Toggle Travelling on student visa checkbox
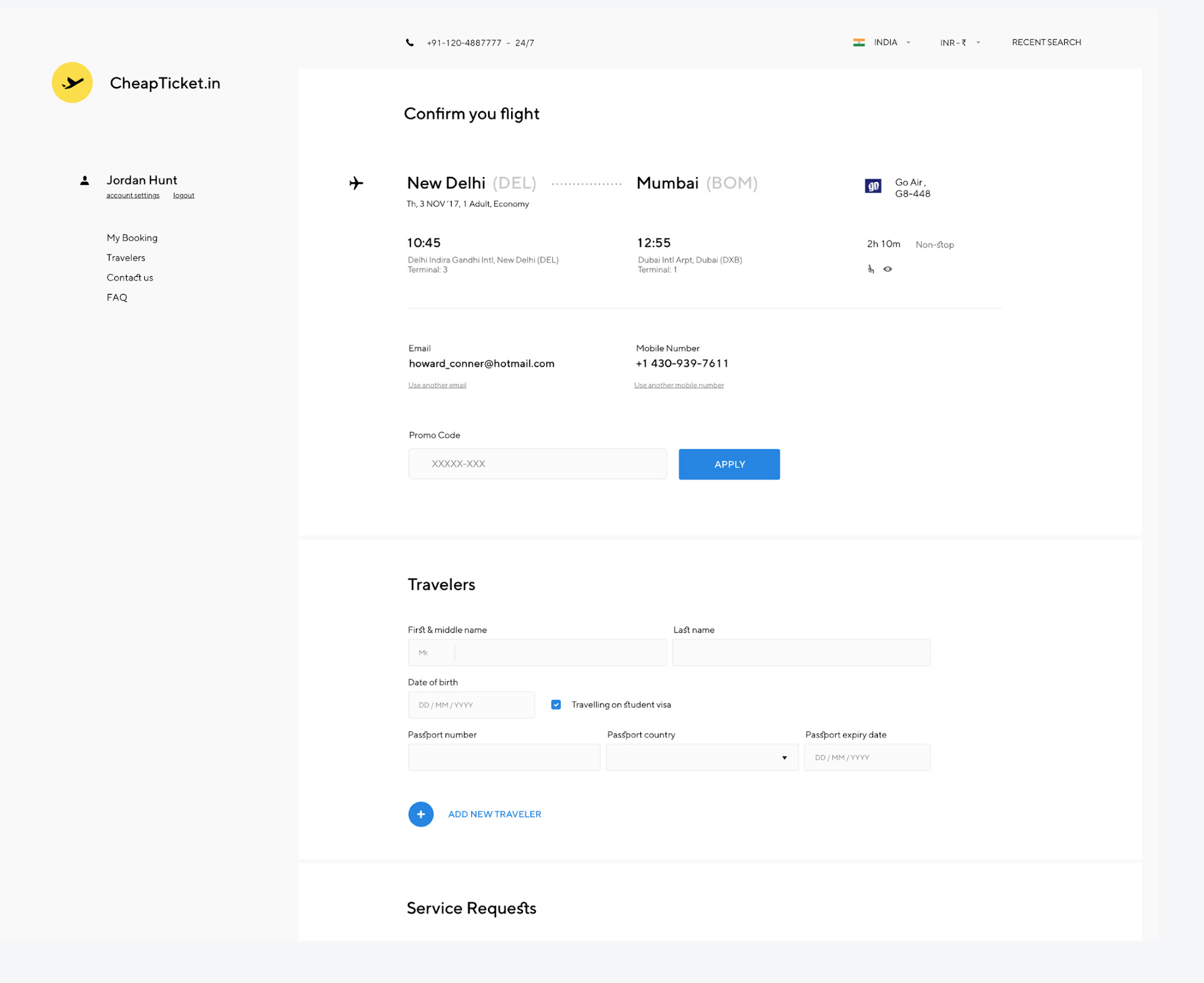 (556, 705)
